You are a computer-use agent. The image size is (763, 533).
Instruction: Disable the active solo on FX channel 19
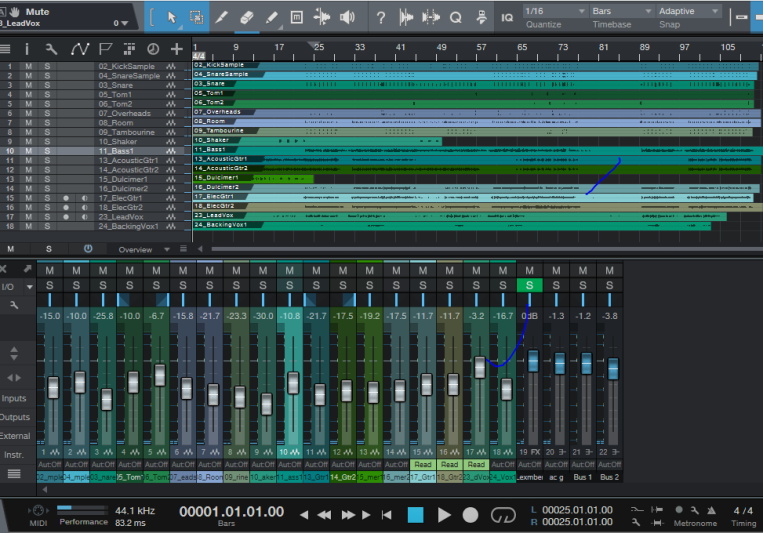point(529,285)
